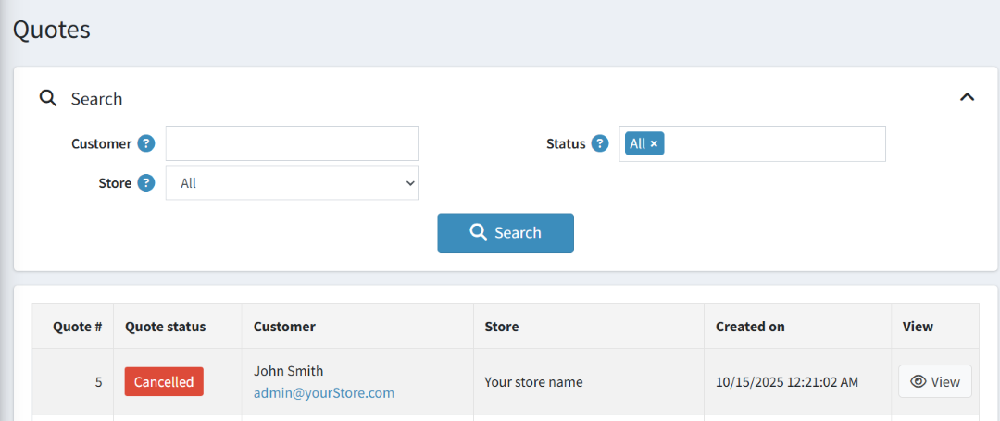Focus the Customer text input field
The height and width of the screenshot is (421, 1000).
(x=292, y=144)
